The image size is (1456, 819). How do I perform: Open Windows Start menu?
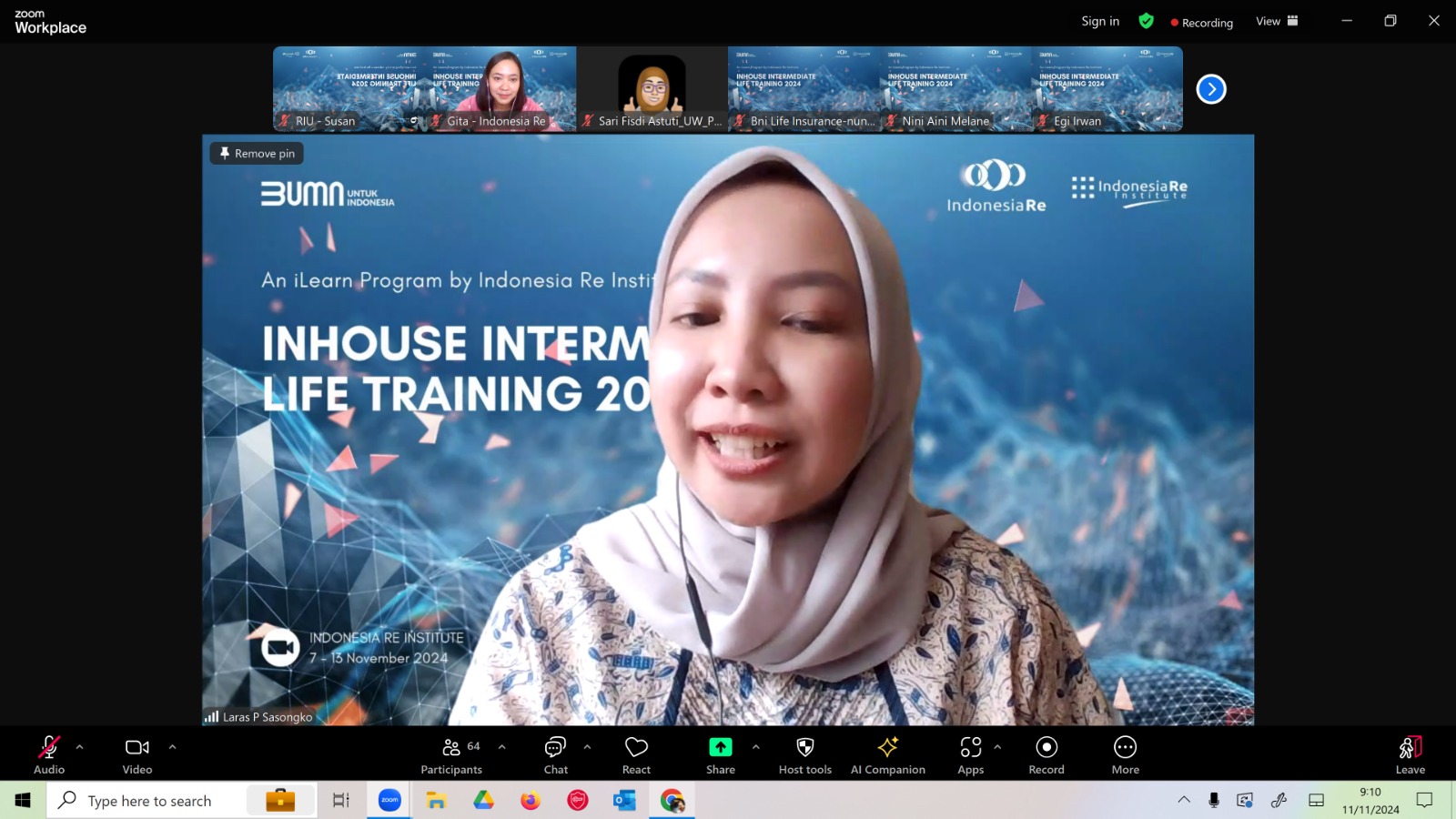[x=23, y=801]
